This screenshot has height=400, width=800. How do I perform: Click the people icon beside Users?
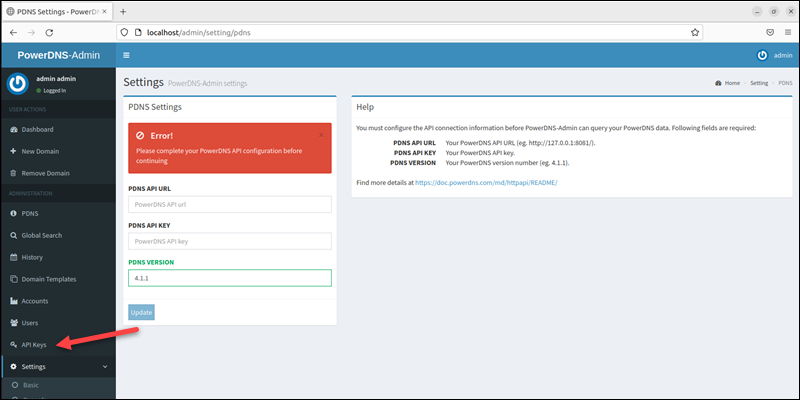point(14,323)
